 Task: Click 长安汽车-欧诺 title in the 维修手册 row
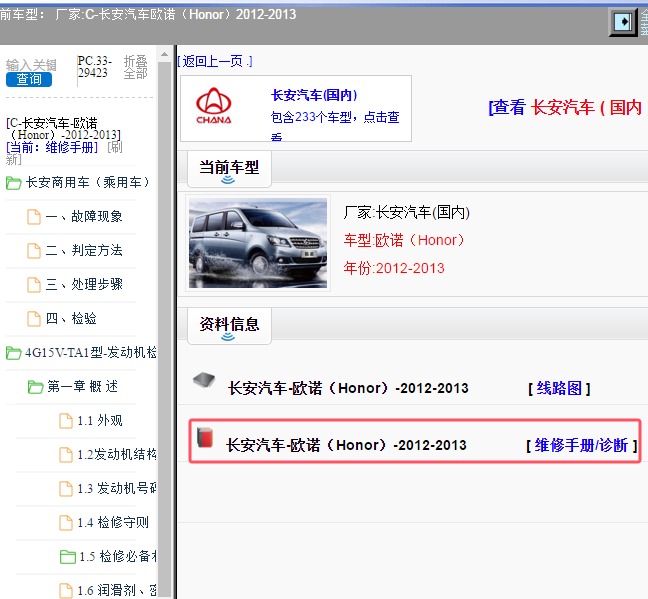pyautogui.click(x=346, y=445)
